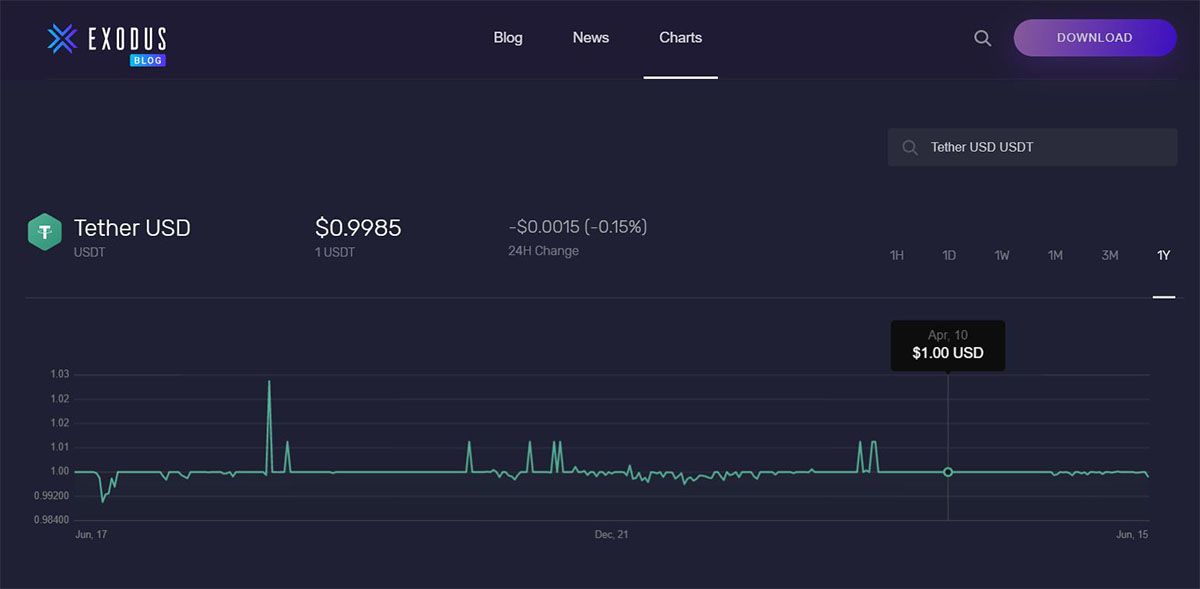Click the Jun, 15 axis date label
The image size is (1200, 589).
pos(1132,535)
